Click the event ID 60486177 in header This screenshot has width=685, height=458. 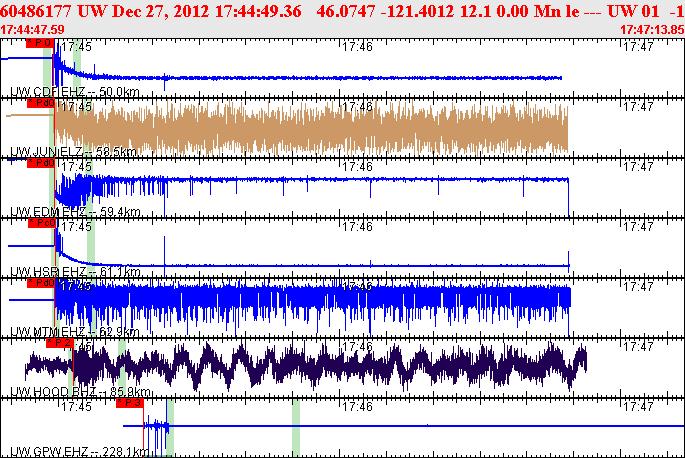pyautogui.click(x=38, y=12)
